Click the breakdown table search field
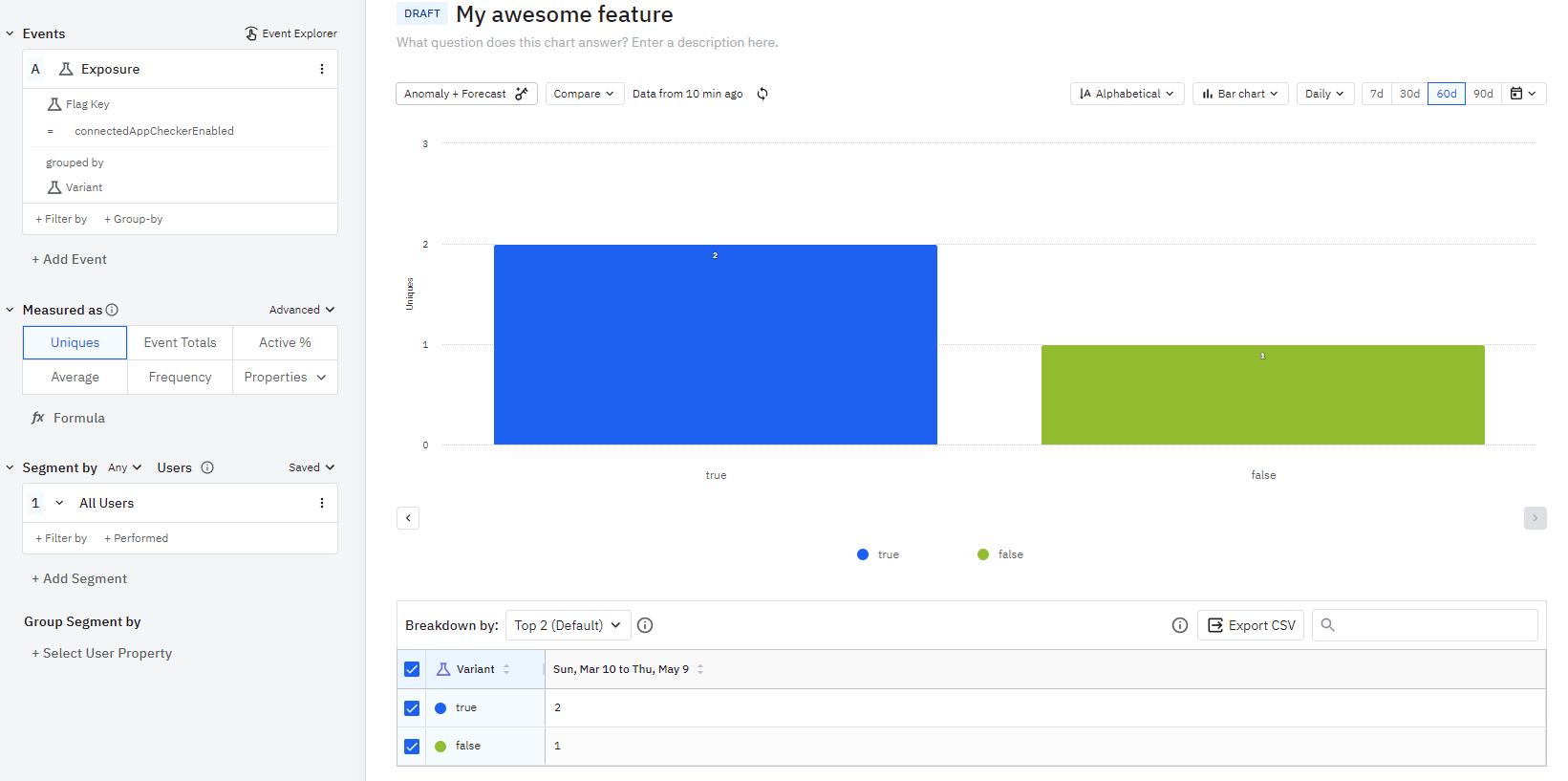1568x781 pixels. tap(1433, 625)
